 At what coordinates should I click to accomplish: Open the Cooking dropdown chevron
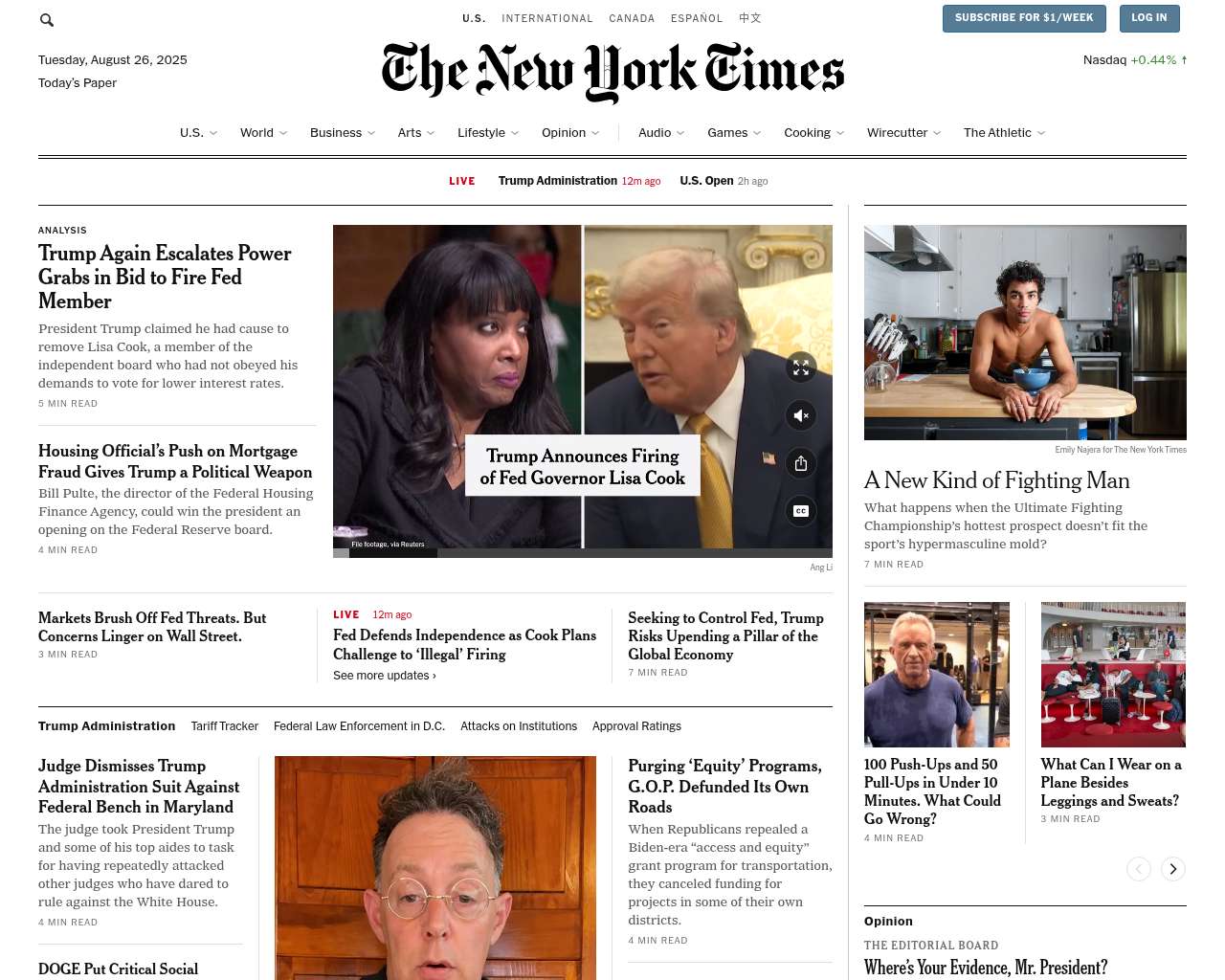(x=840, y=133)
